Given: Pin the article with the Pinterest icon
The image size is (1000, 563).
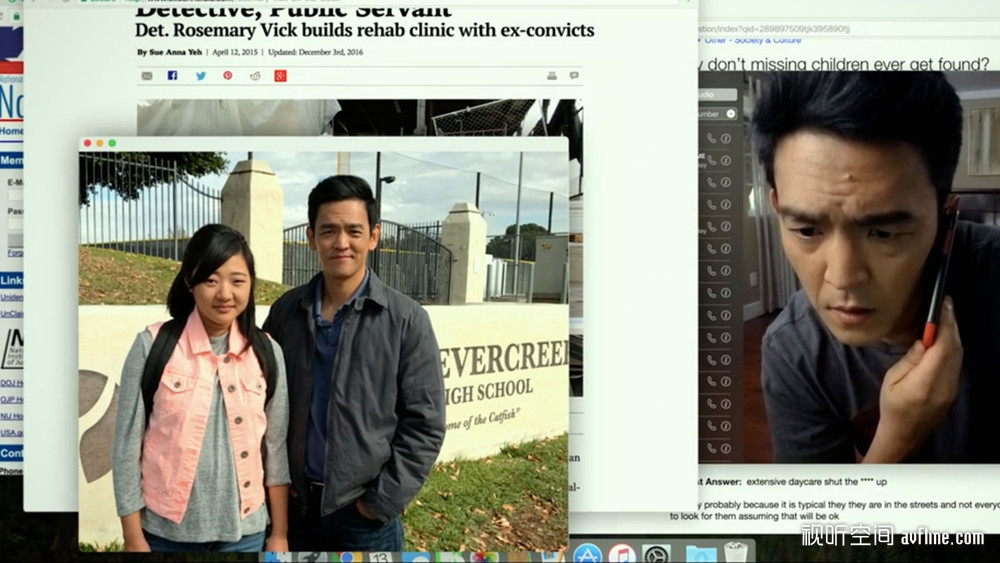Looking at the screenshot, I should [x=228, y=76].
